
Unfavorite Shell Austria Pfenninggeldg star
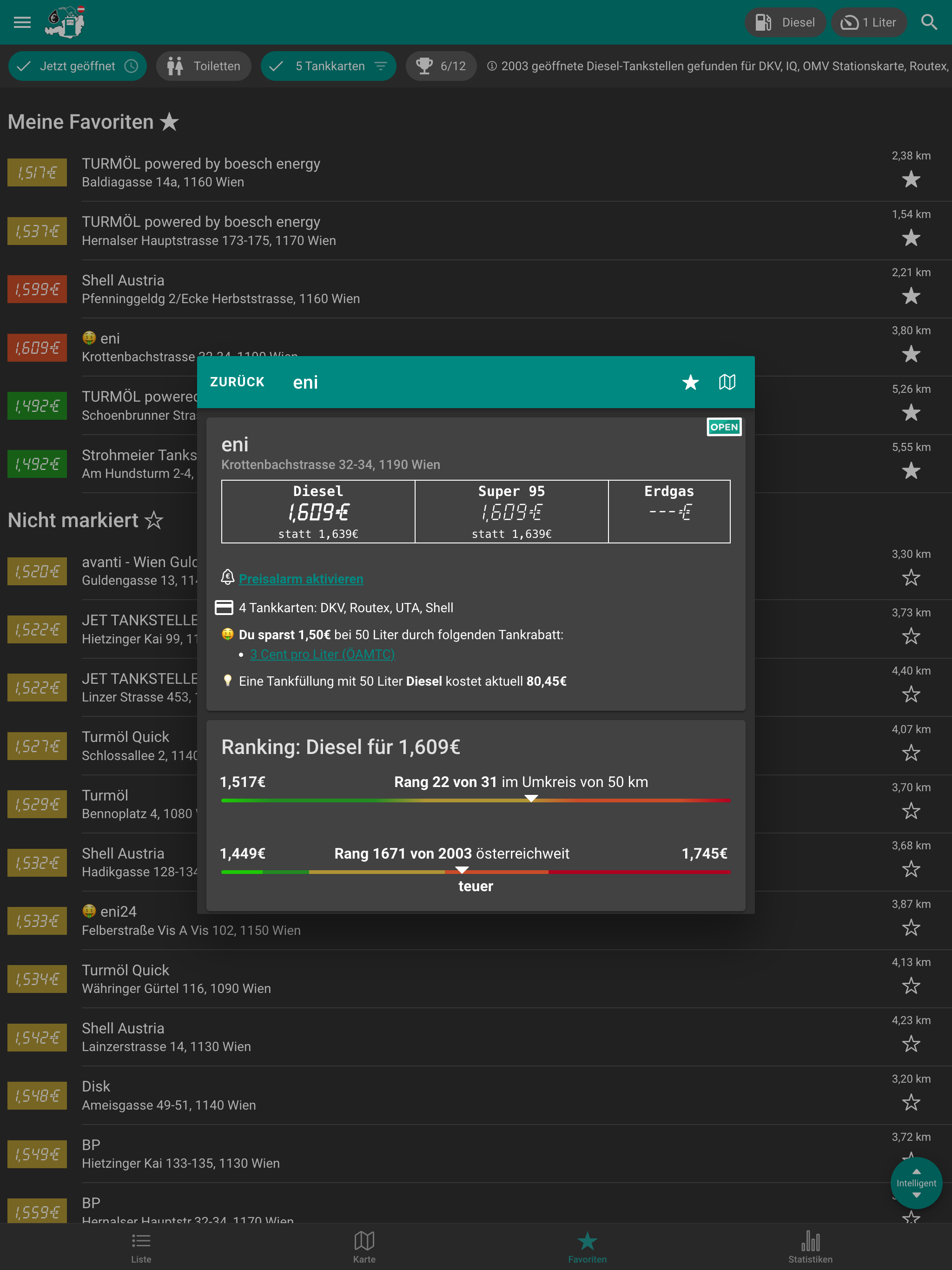[911, 296]
